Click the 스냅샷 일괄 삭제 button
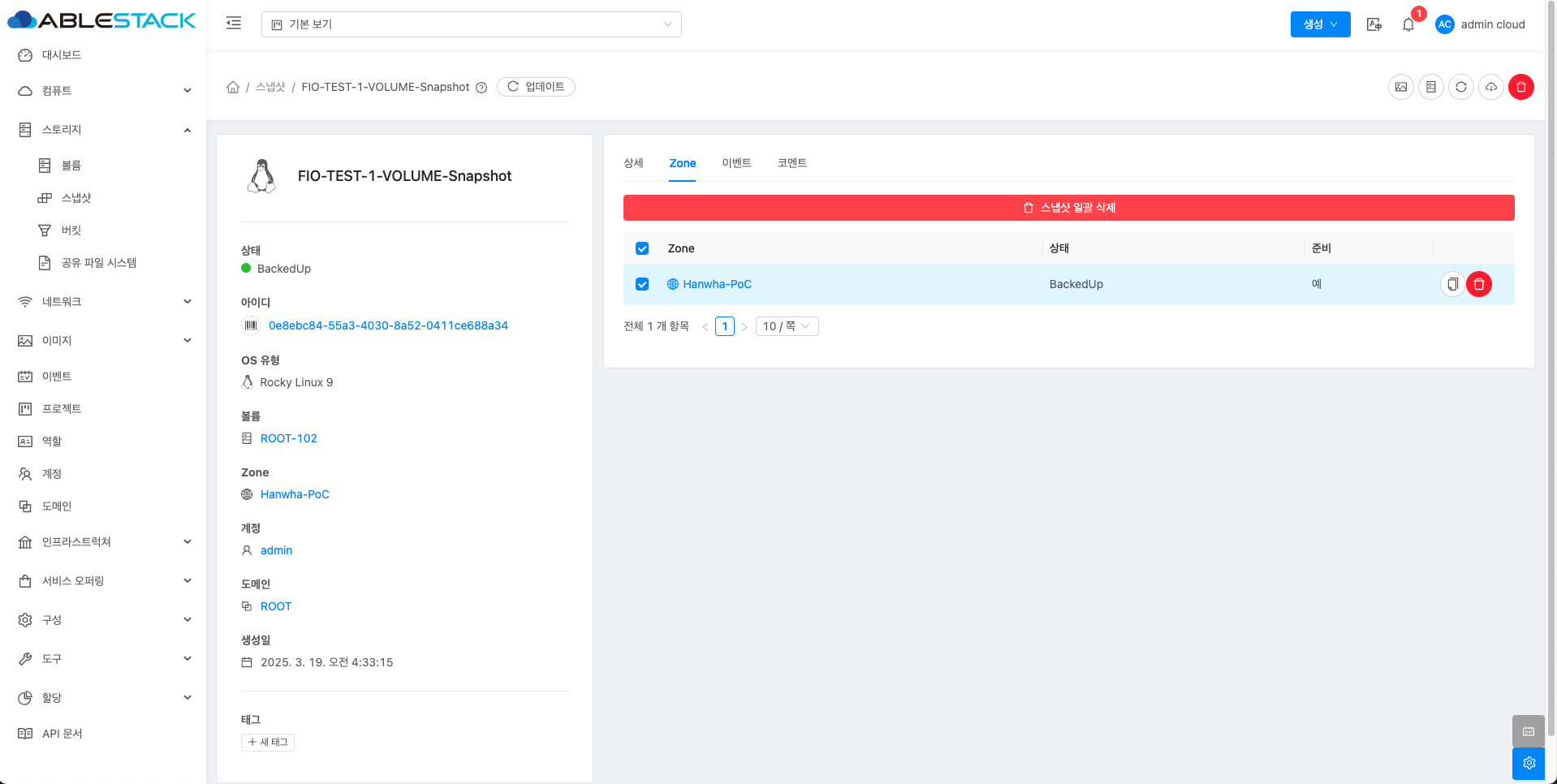Image resolution: width=1557 pixels, height=784 pixels. (1068, 208)
